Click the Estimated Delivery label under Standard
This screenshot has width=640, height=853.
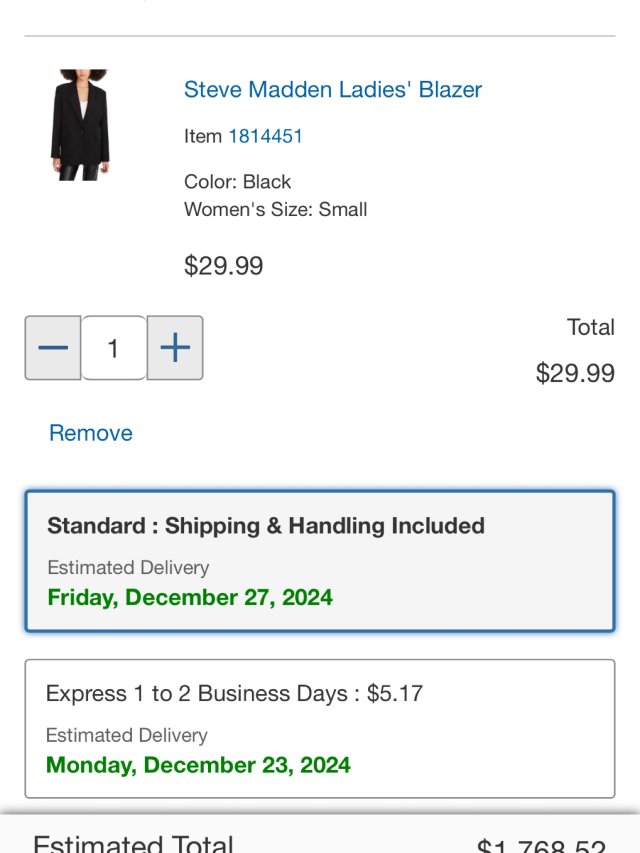[128, 568]
